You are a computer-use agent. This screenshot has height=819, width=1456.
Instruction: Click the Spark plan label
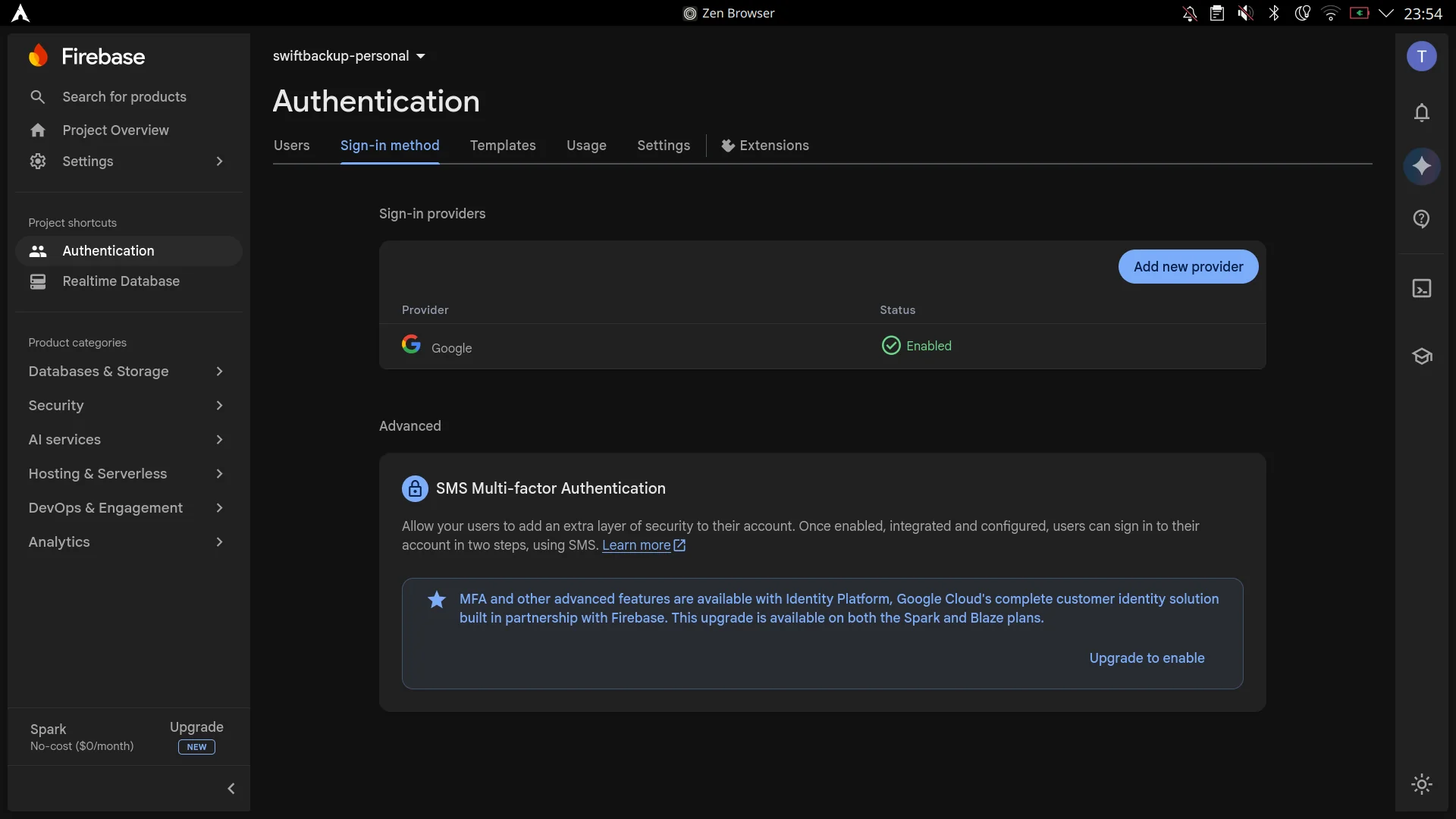pyautogui.click(x=49, y=730)
